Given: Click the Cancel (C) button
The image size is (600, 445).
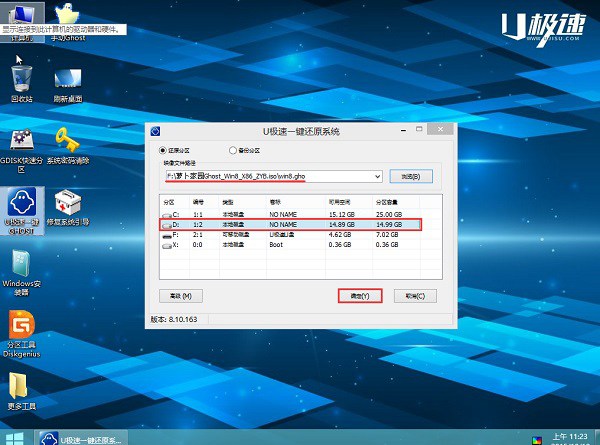Looking at the screenshot, I should tap(415, 296).
